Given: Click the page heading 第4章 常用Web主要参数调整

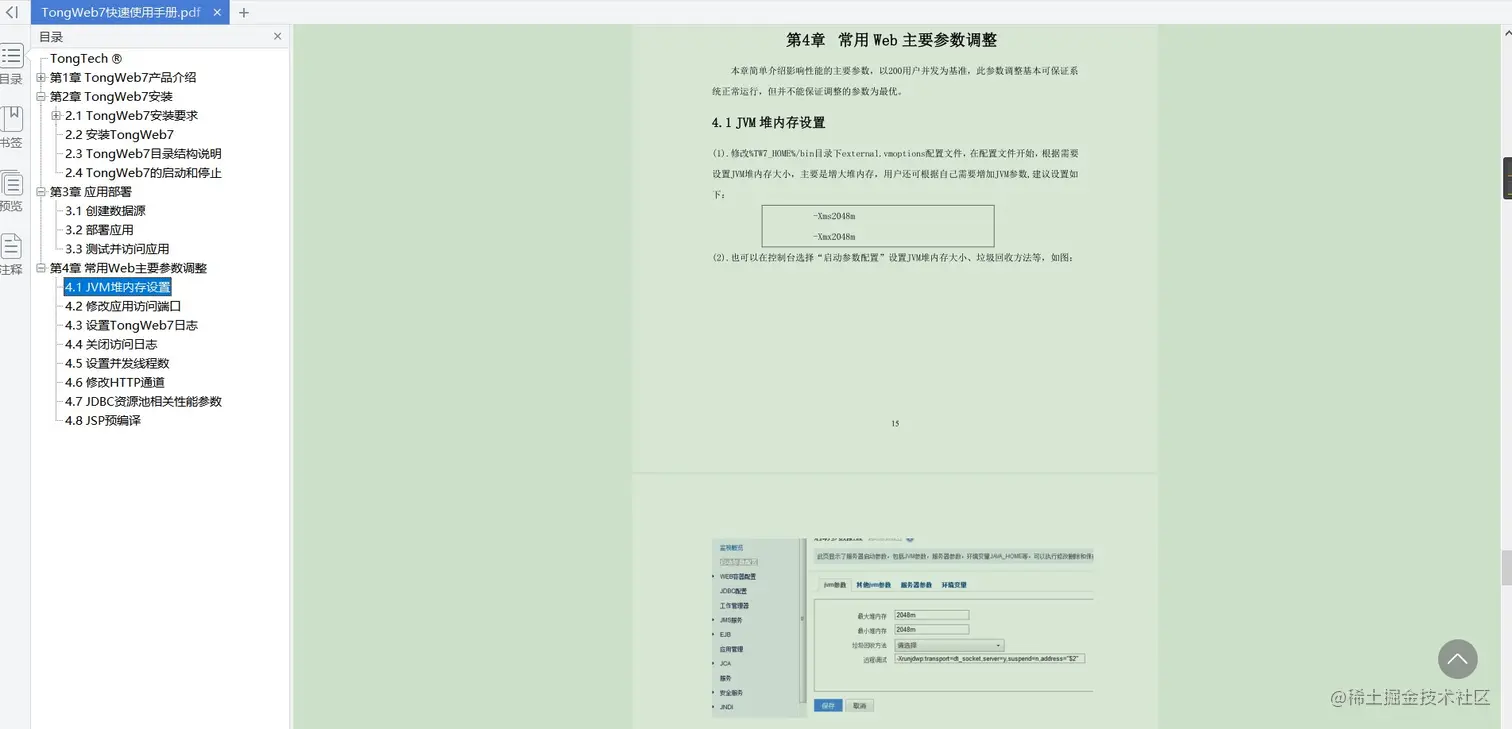Looking at the screenshot, I should (x=892, y=40).
